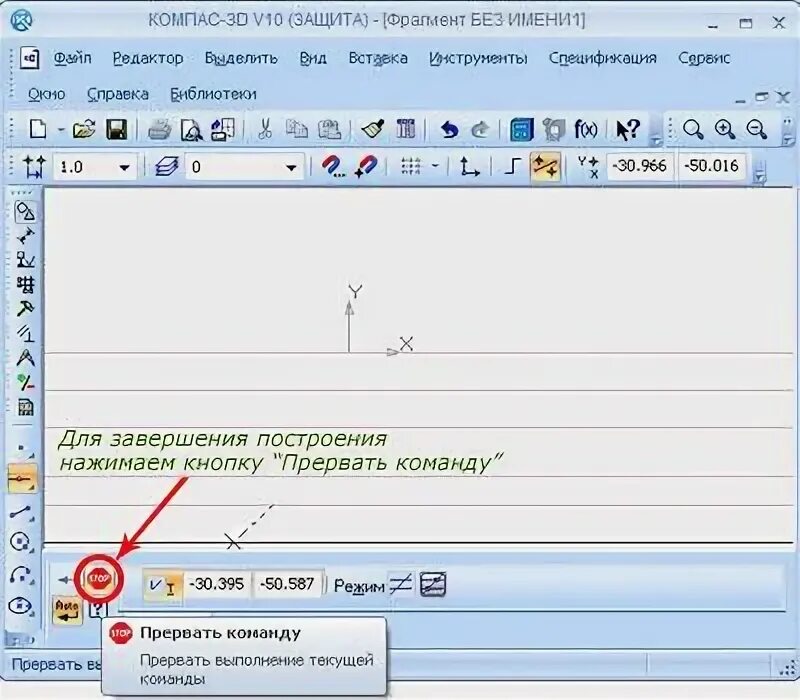This screenshot has width=800, height=700.
Task: Open the Сервис menu
Action: point(704,58)
